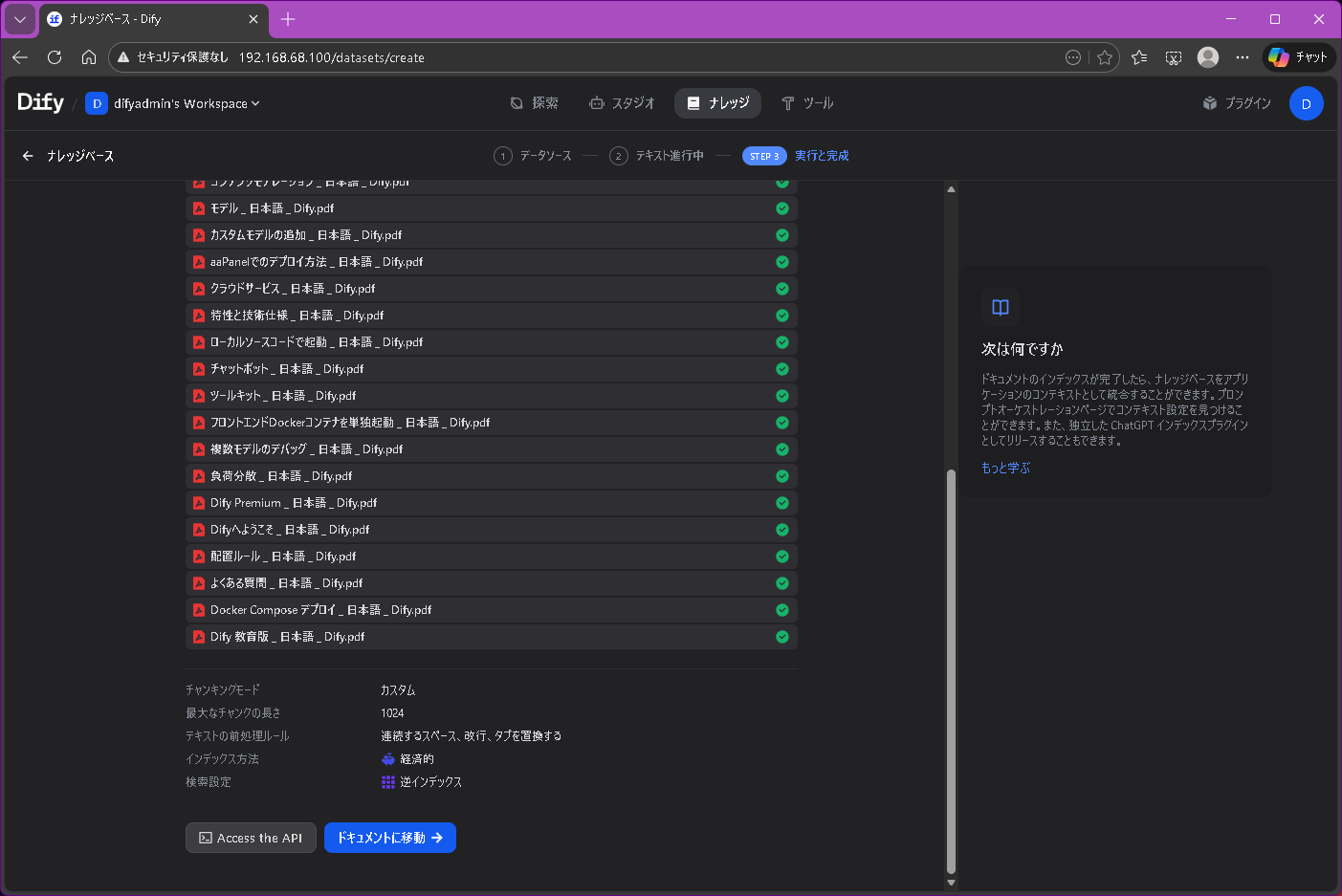Click PDF icon of チャットボット file

[199, 369]
